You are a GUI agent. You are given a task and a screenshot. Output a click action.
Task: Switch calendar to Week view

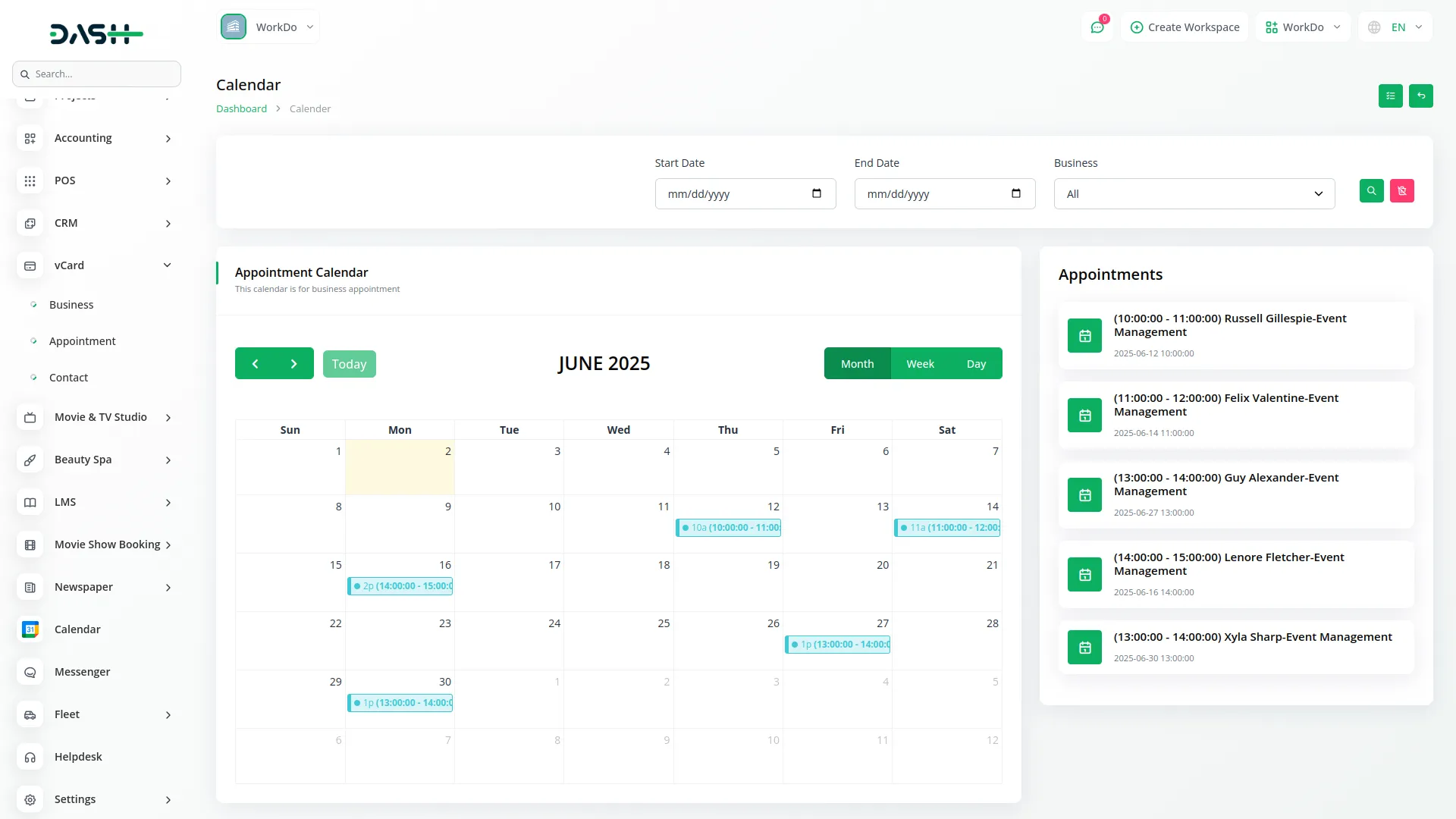tap(920, 364)
